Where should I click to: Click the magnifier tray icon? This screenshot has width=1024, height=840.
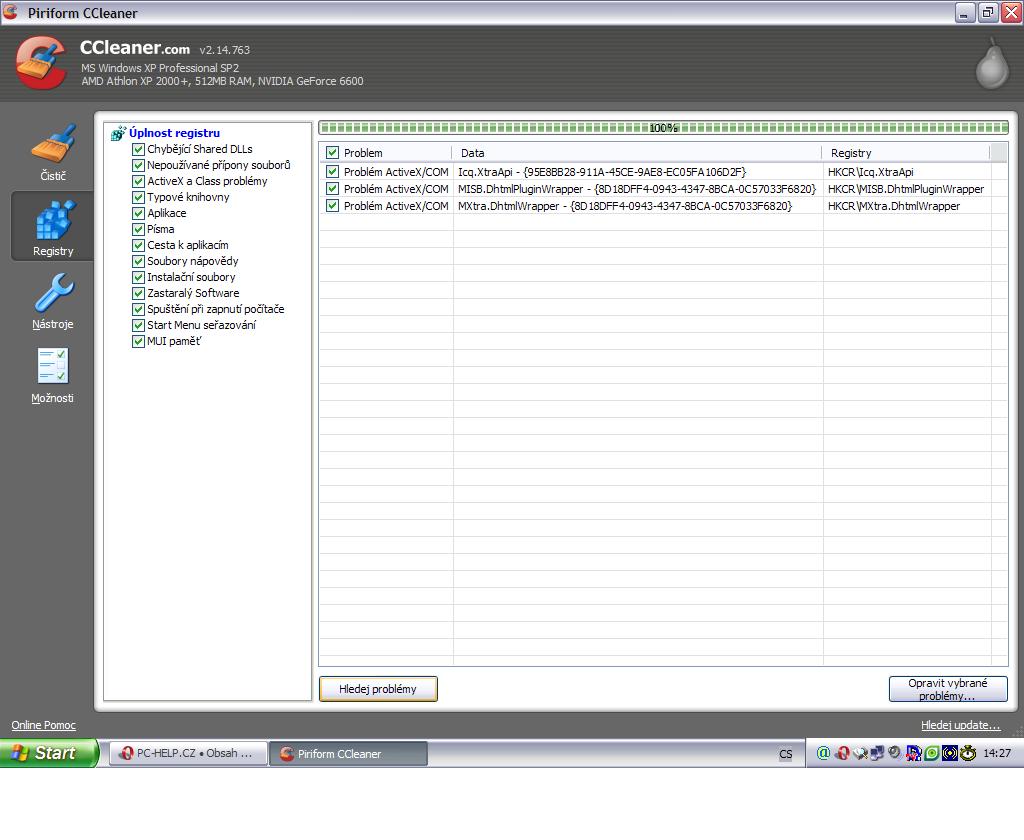(x=860, y=753)
